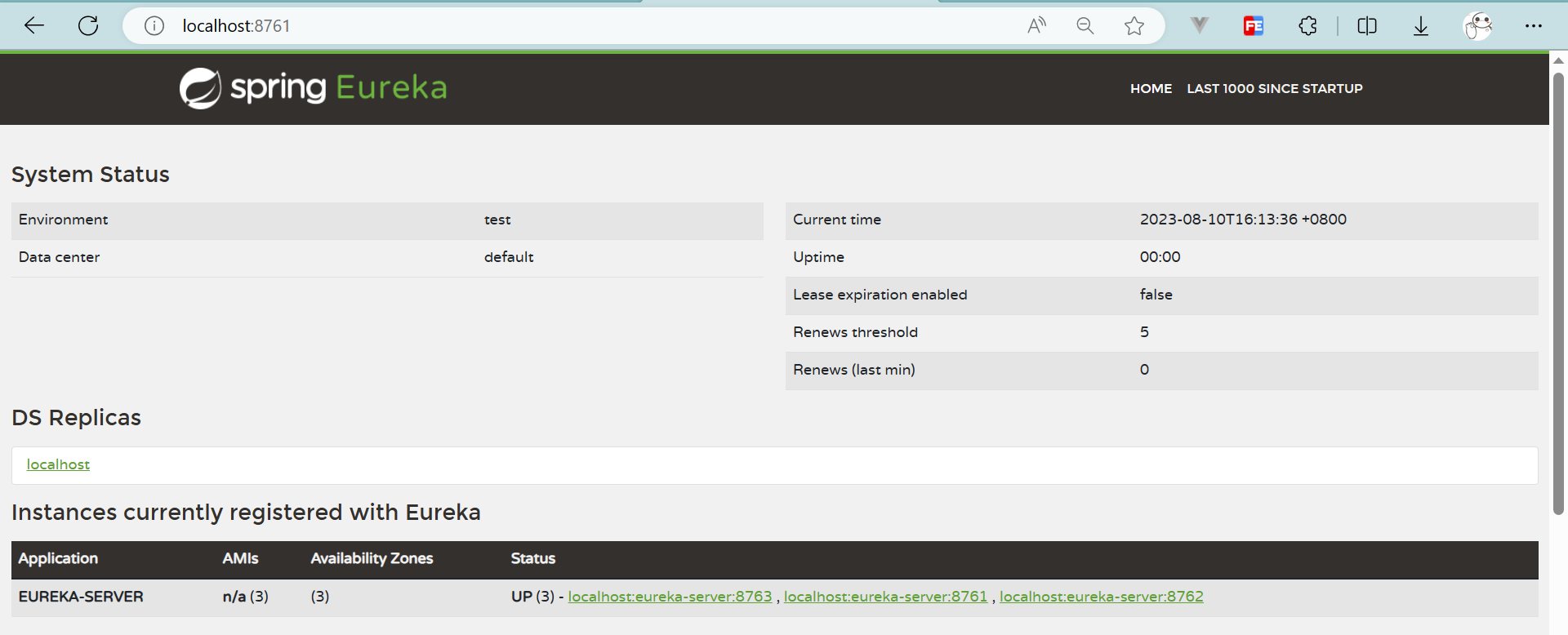The height and width of the screenshot is (635, 1568).
Task: Click the zoom magnifier icon
Action: pos(1085,26)
